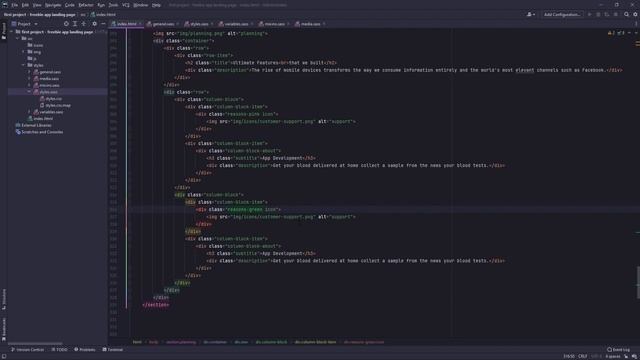The width and height of the screenshot is (640, 360).
Task: Expand variables.sass file node
Action: [x=29, y=112]
